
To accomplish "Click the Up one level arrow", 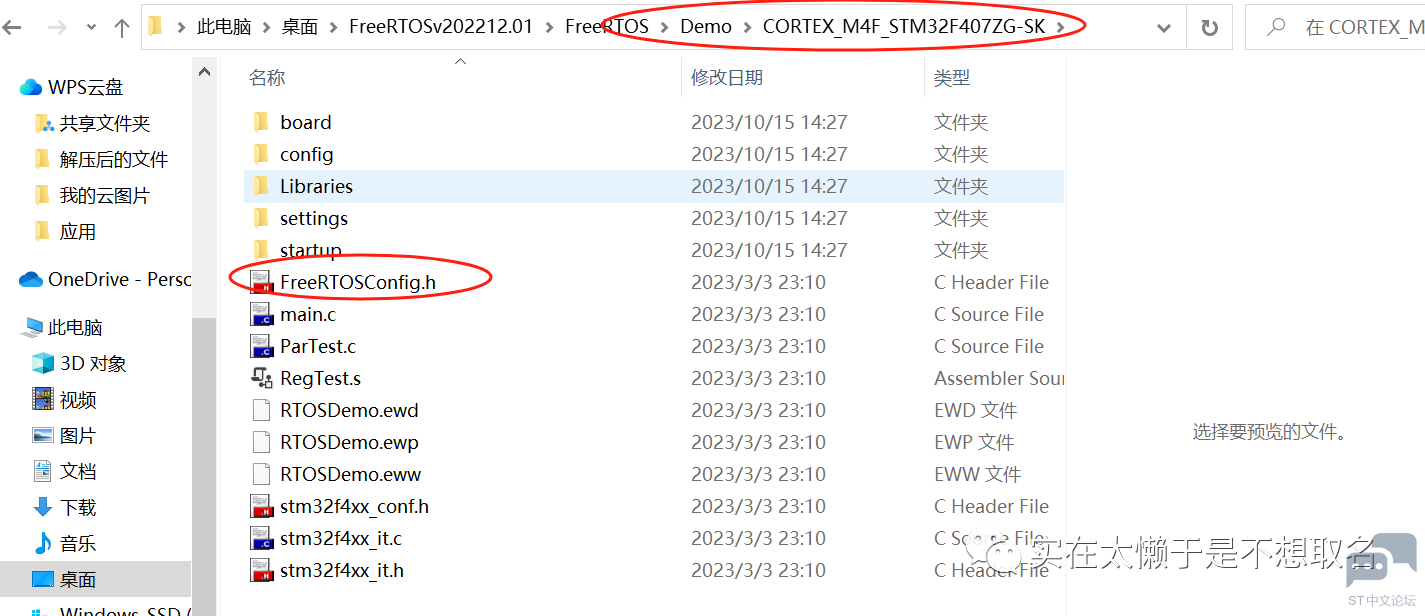I will [x=122, y=28].
